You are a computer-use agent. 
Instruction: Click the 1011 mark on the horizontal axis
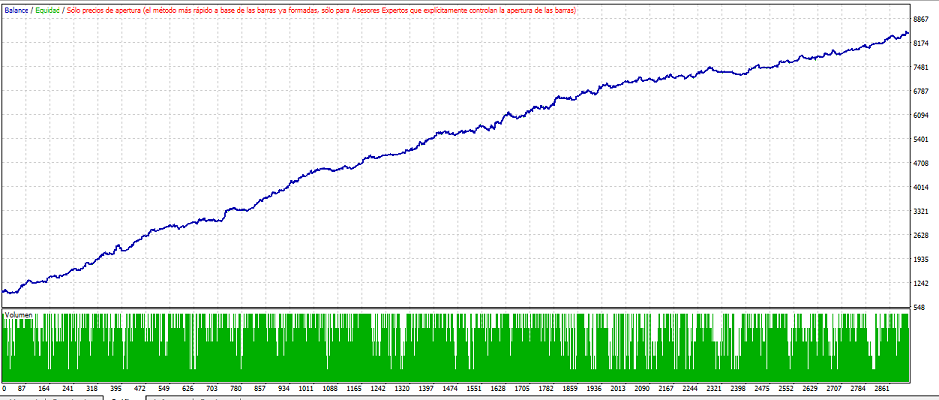306,389
